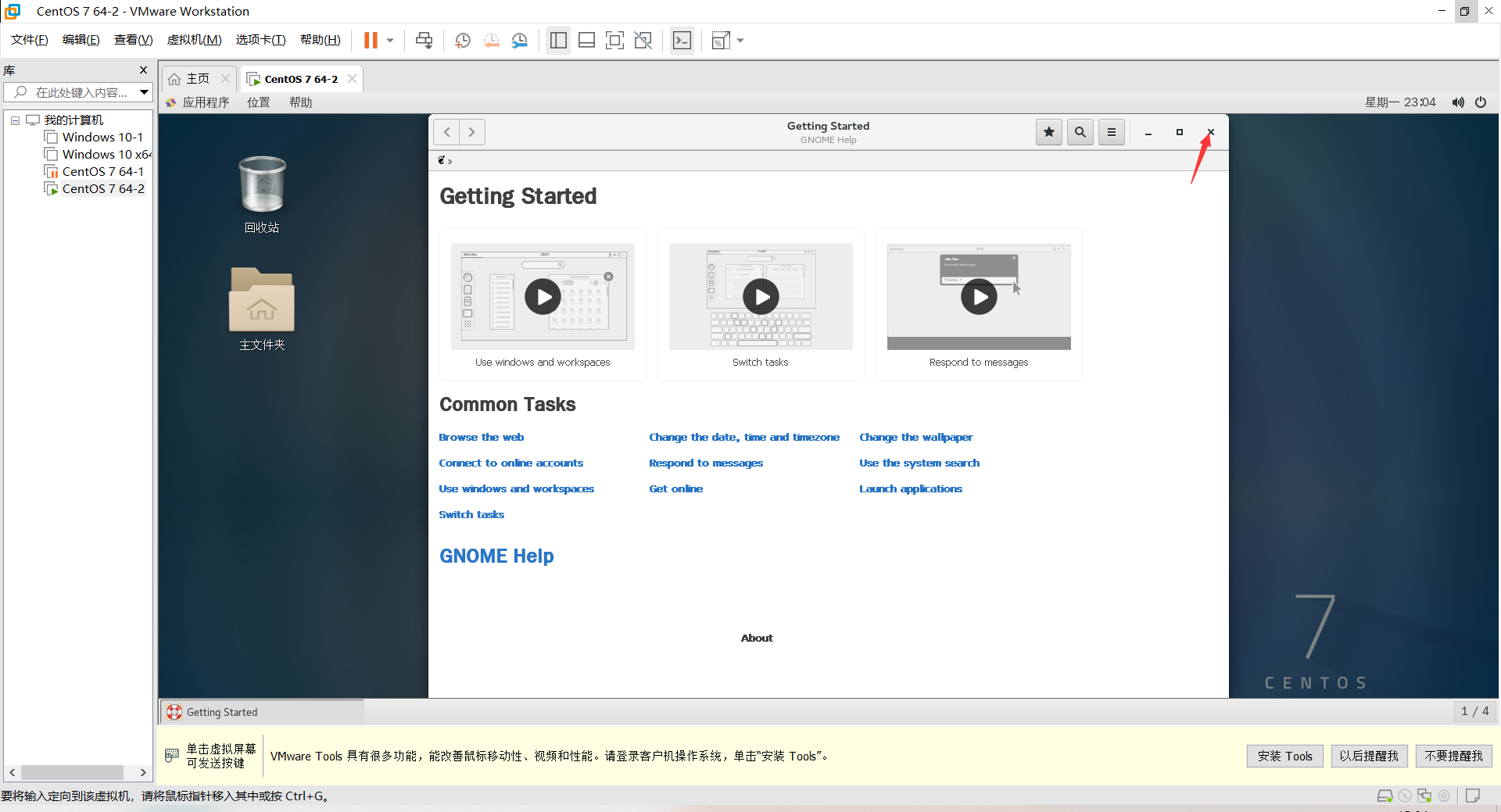Select Getting Started in the GNOME taskbar

pyautogui.click(x=262, y=712)
